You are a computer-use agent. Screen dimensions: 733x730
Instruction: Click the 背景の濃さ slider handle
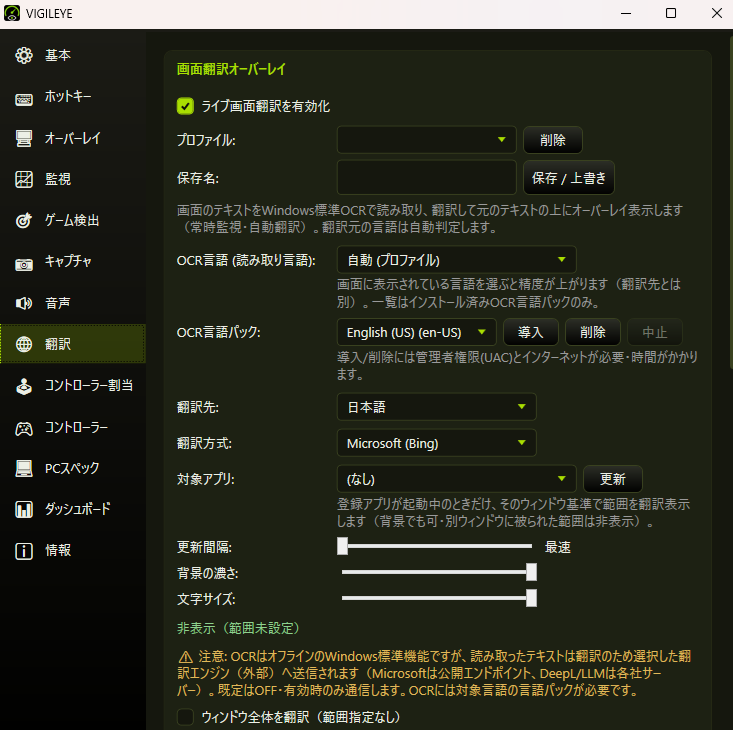(531, 572)
